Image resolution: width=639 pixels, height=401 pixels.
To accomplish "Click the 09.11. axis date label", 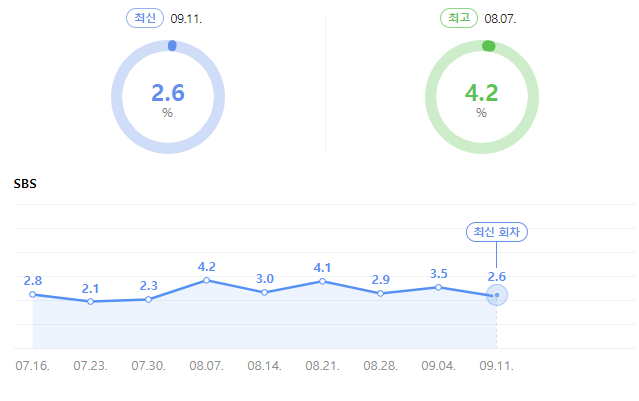I will pyautogui.click(x=496, y=366).
